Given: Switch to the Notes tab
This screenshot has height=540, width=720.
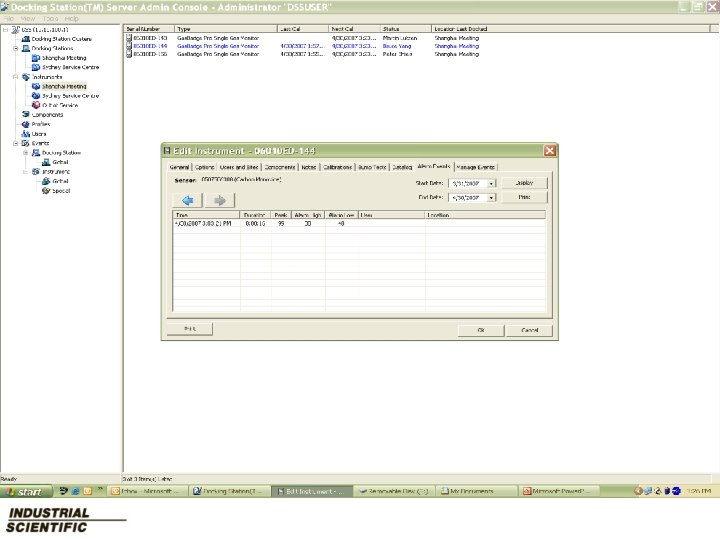Looking at the screenshot, I should tap(309, 167).
